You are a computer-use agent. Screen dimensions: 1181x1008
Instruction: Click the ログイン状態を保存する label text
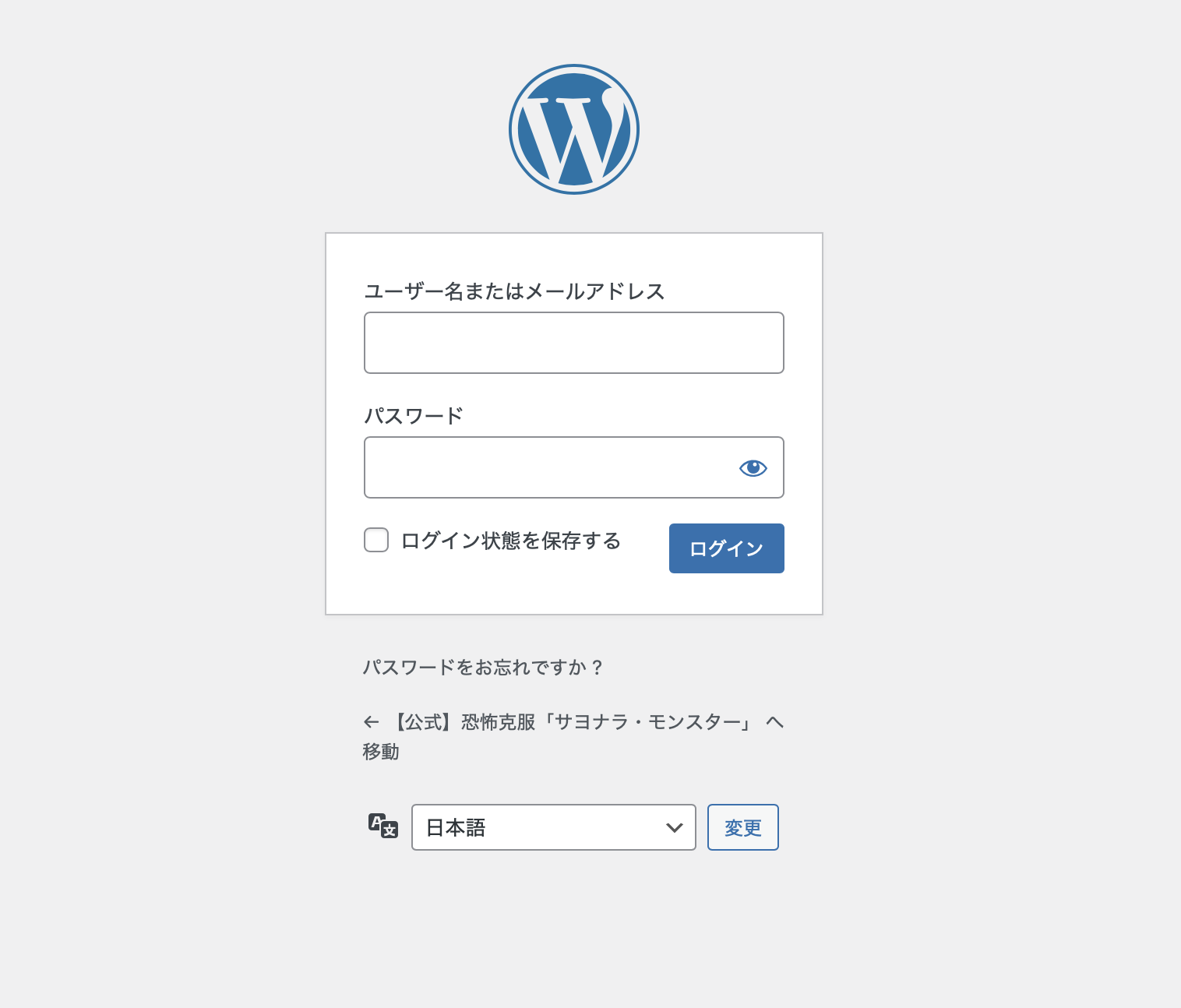point(510,541)
